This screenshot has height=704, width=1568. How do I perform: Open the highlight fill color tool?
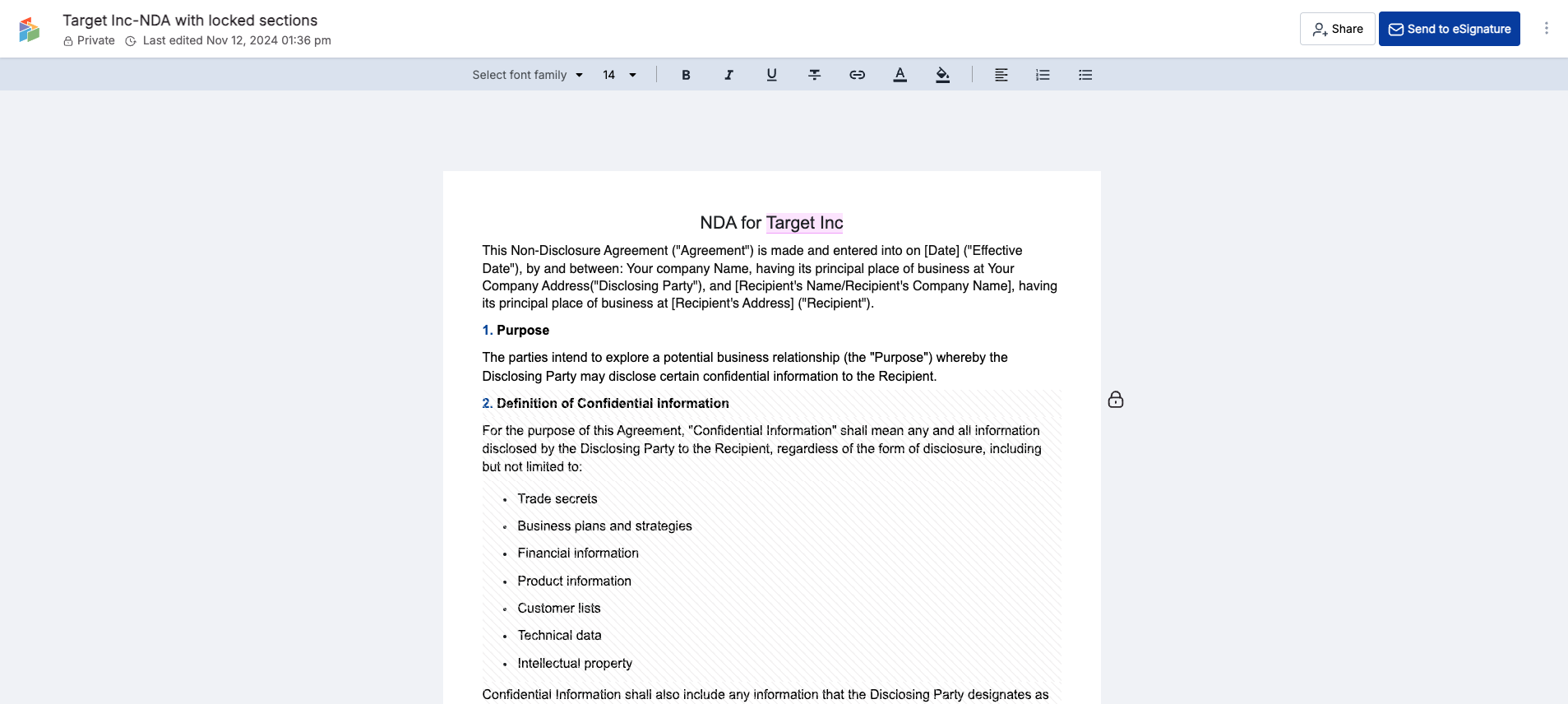coord(943,75)
